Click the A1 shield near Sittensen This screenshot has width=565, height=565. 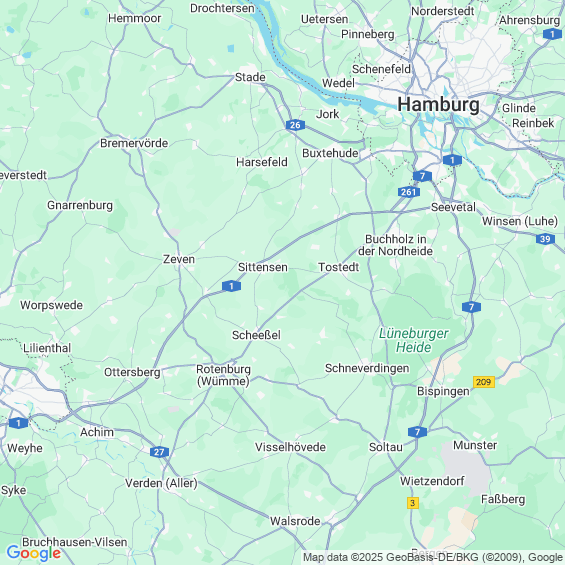pos(231,286)
